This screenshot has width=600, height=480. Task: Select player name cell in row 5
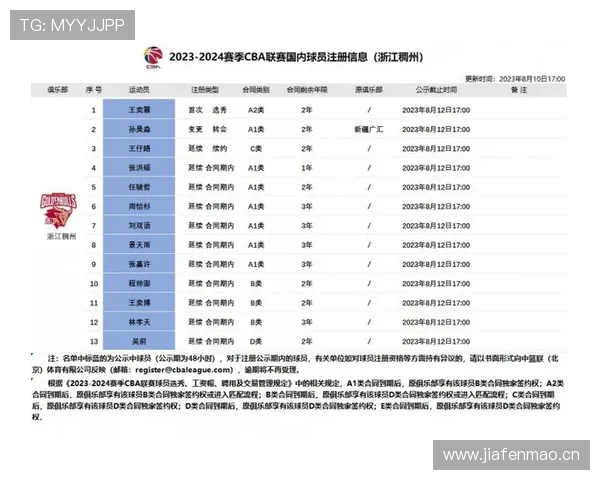pyautogui.click(x=139, y=186)
